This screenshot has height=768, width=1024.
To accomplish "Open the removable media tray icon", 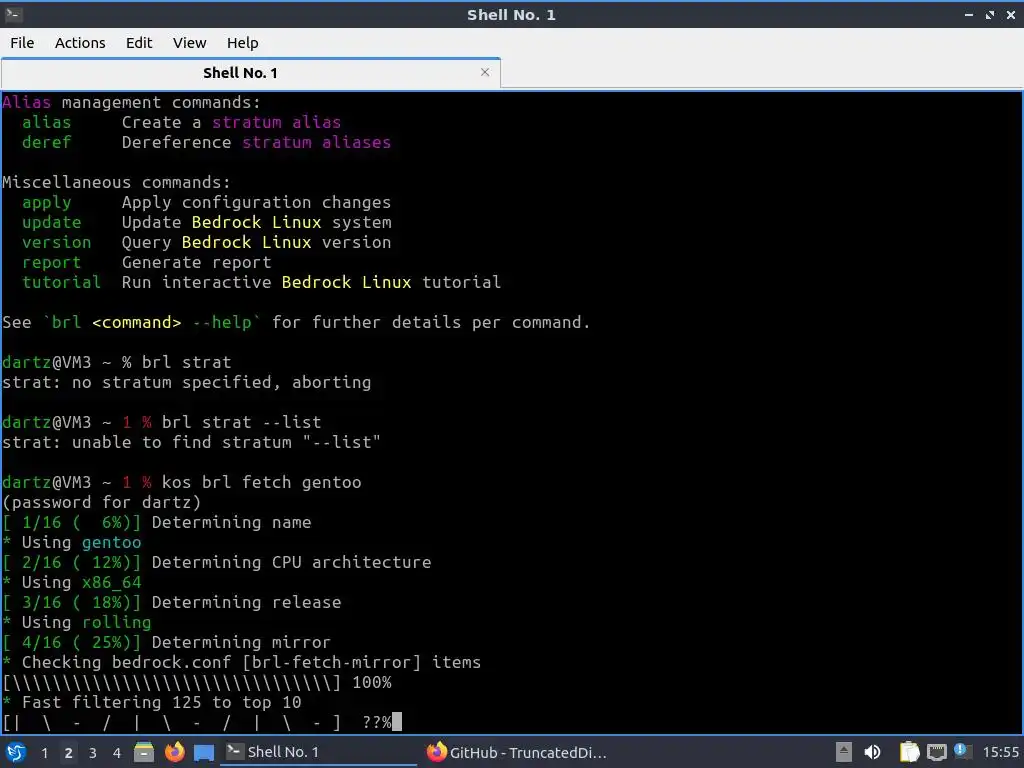I will click(x=844, y=752).
